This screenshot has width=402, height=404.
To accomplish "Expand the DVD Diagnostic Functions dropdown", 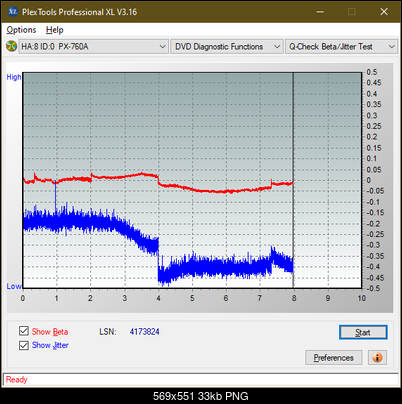I will [x=227, y=47].
